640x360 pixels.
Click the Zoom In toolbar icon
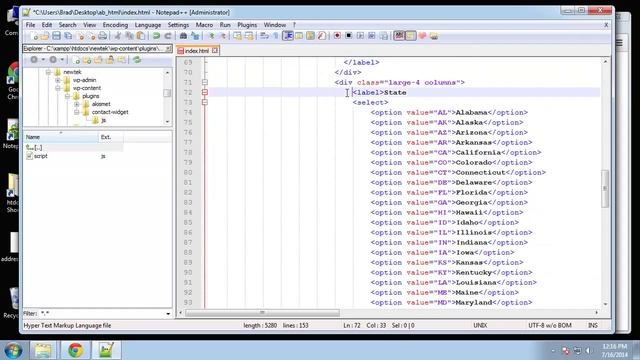tap(211, 36)
